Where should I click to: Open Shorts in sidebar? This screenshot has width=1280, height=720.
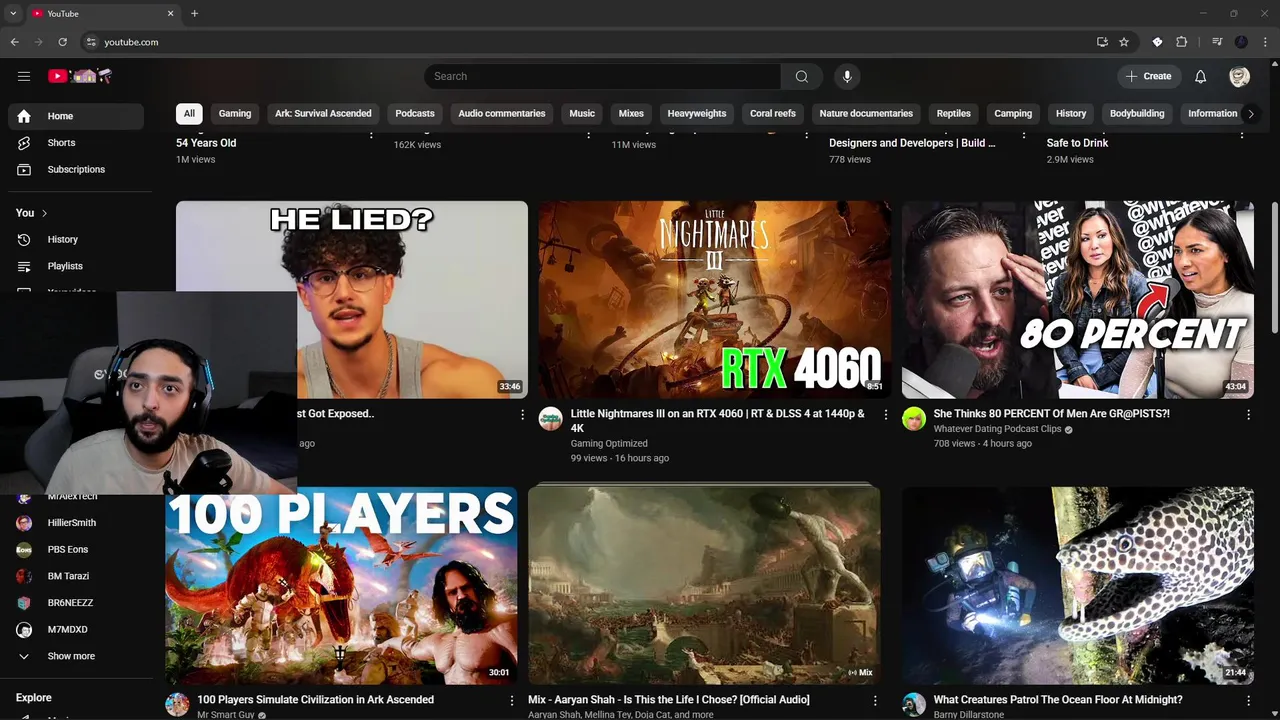tap(76, 143)
